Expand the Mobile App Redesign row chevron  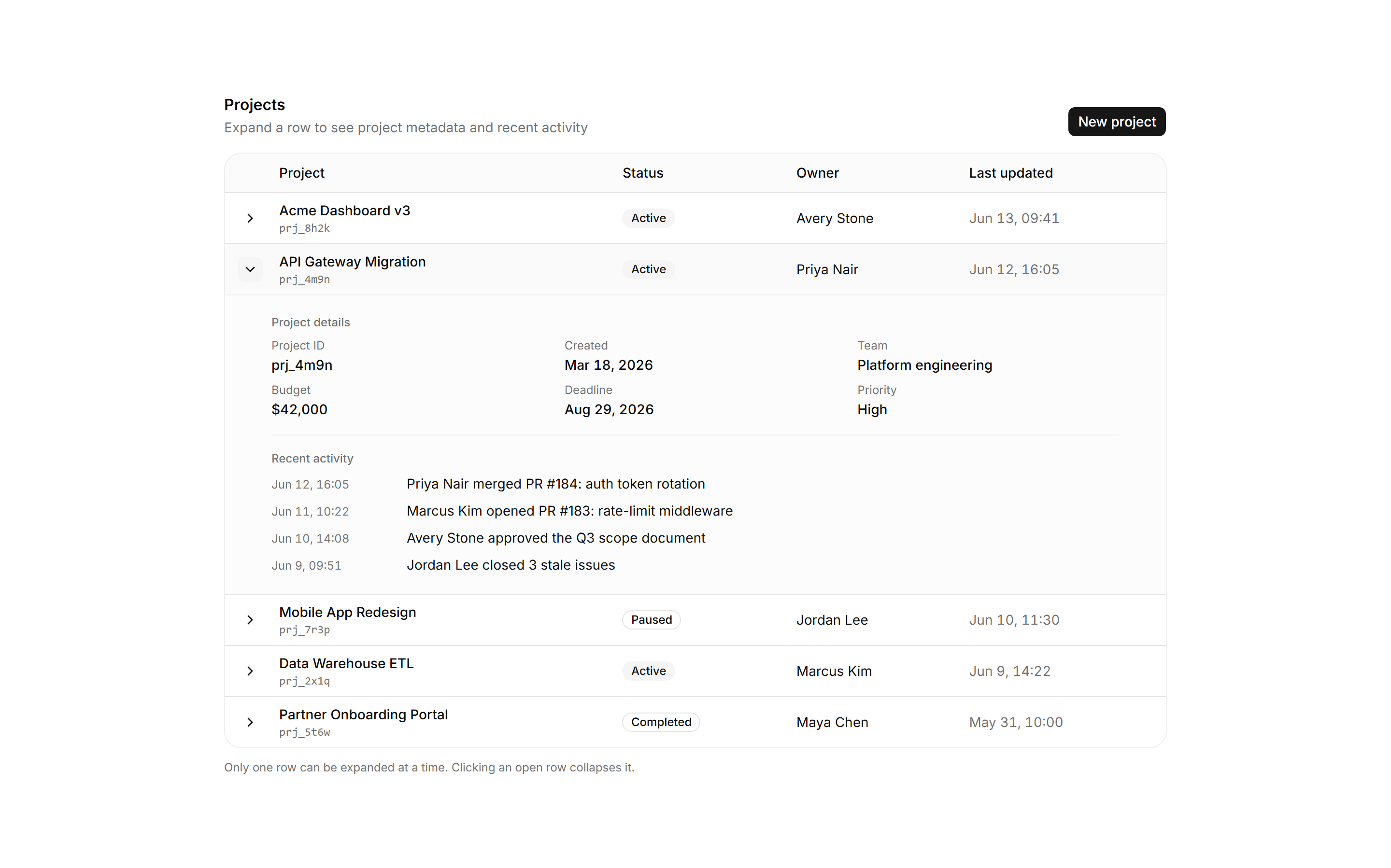[250, 620]
